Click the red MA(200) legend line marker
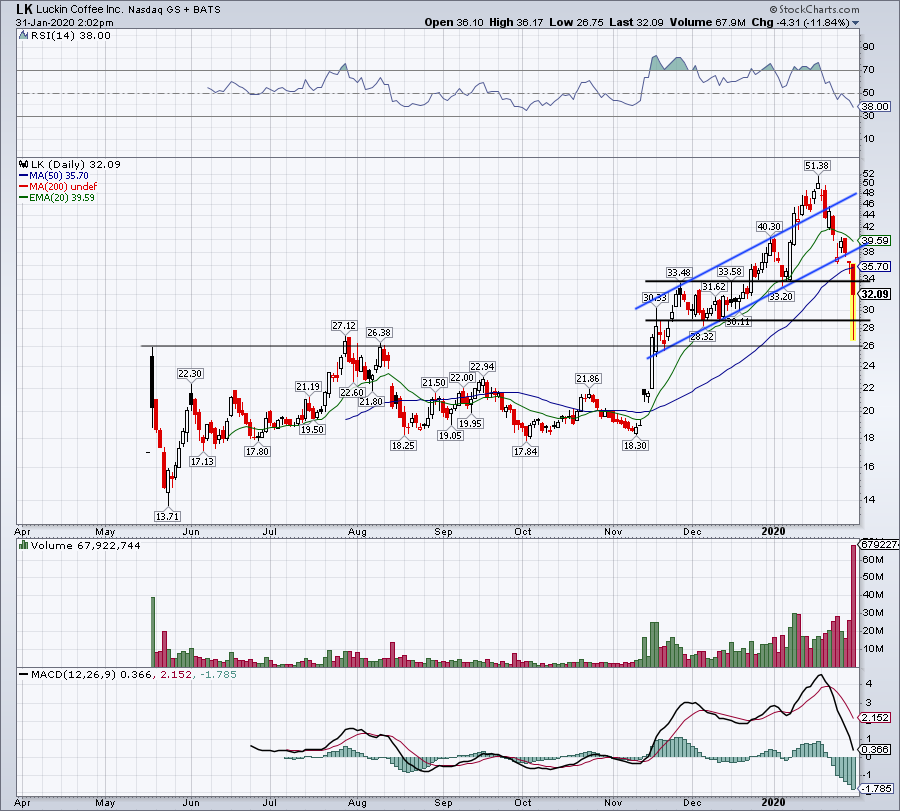900x811 pixels. click(24, 187)
